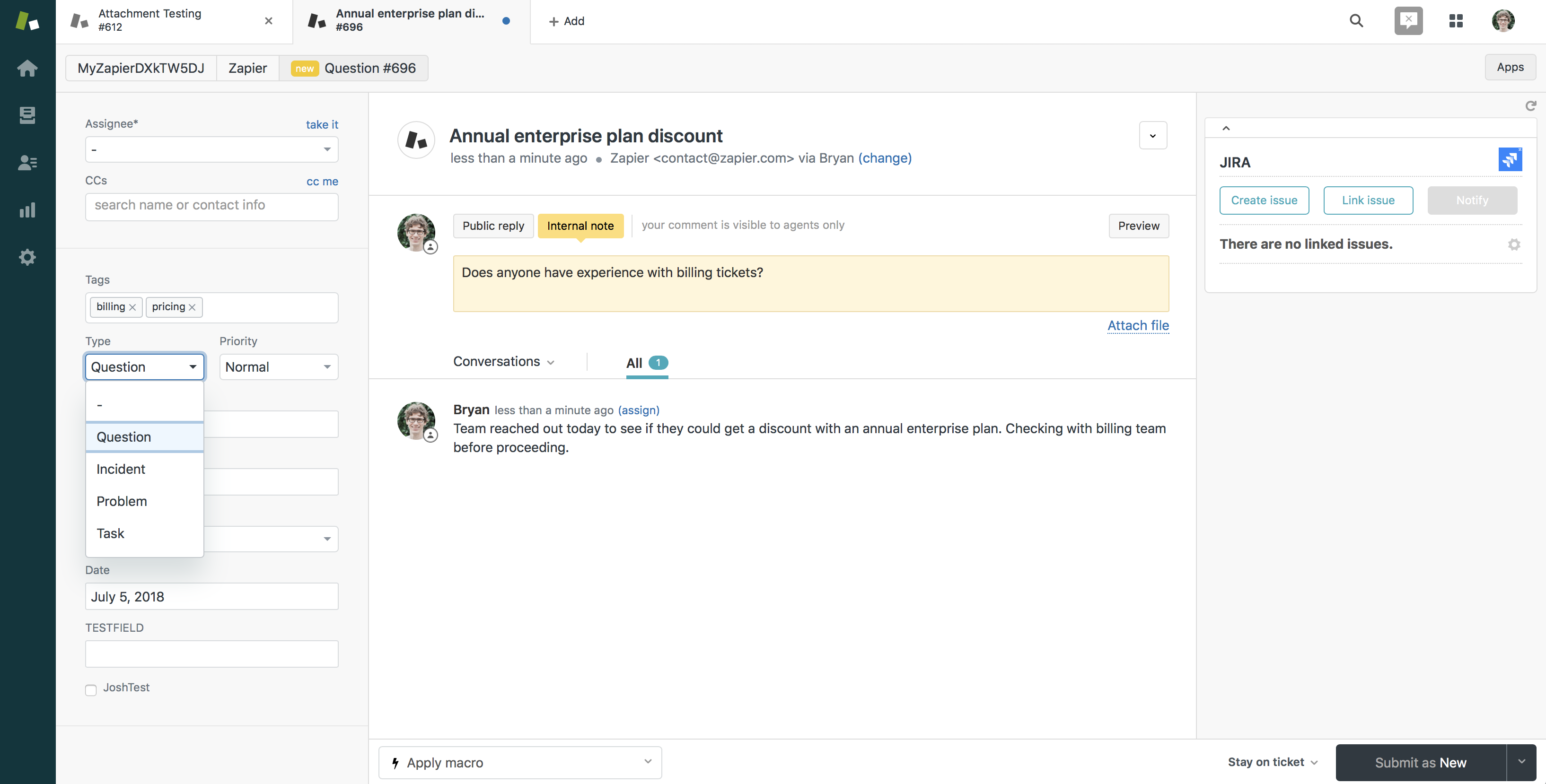The image size is (1546, 784).
Task: Click the take it assignee link
Action: tap(322, 124)
